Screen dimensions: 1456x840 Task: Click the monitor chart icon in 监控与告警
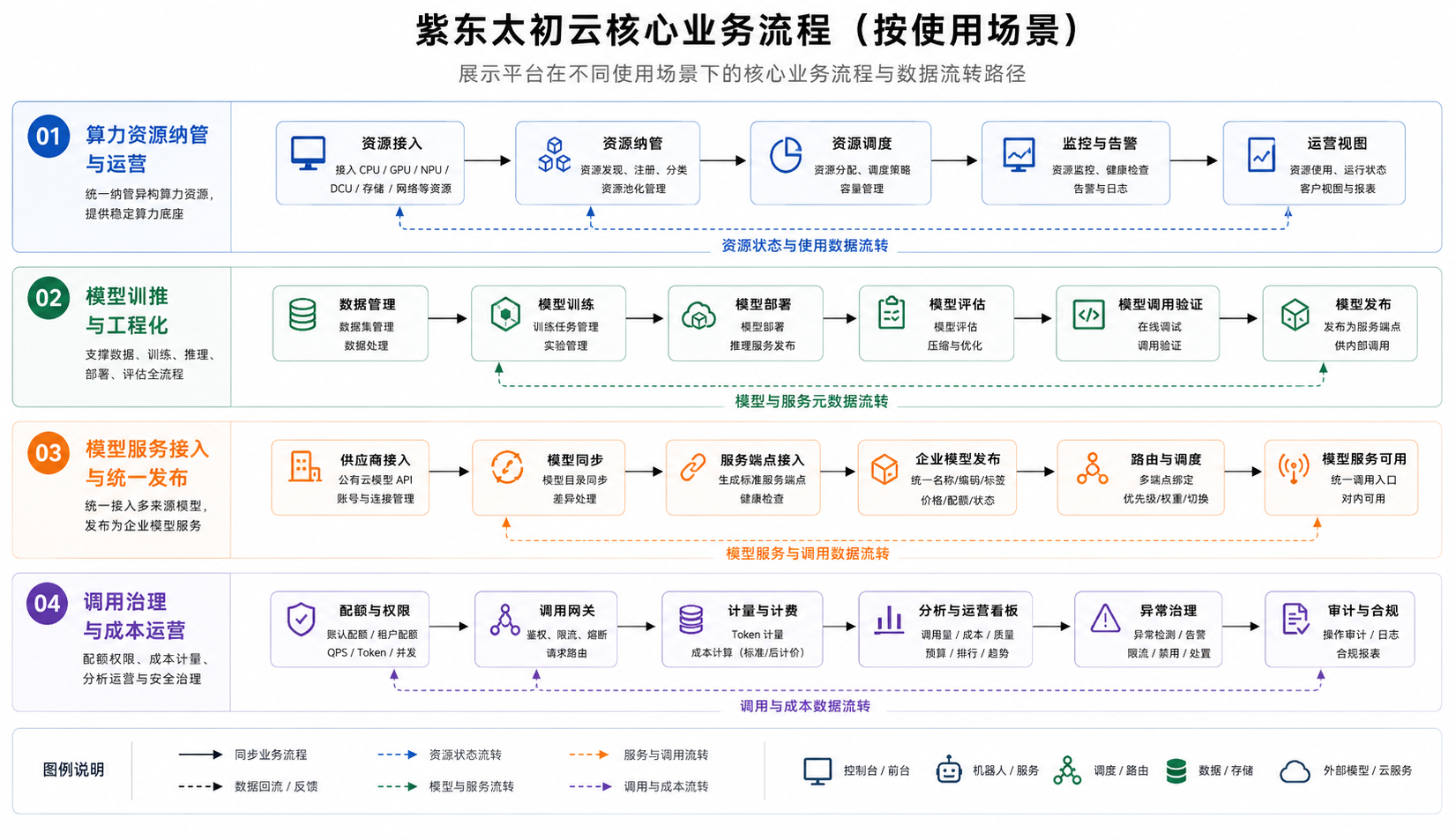point(1019,154)
